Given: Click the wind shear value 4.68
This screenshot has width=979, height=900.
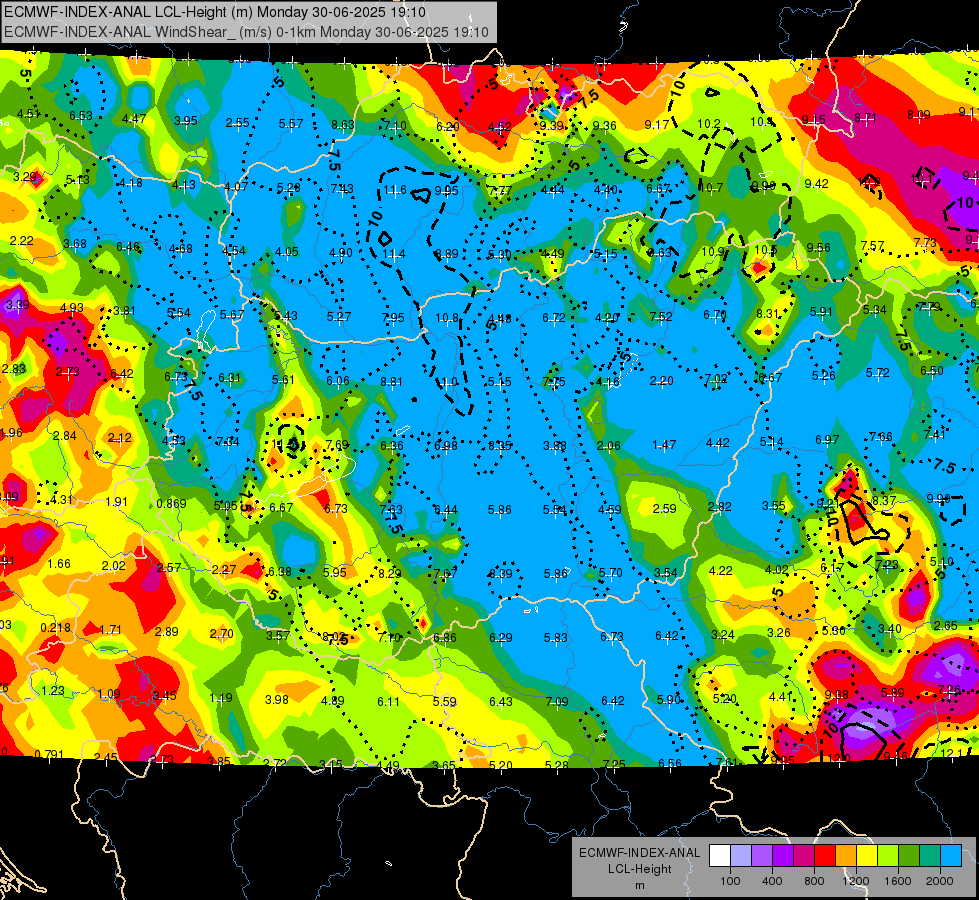Looking at the screenshot, I should (x=181, y=249).
